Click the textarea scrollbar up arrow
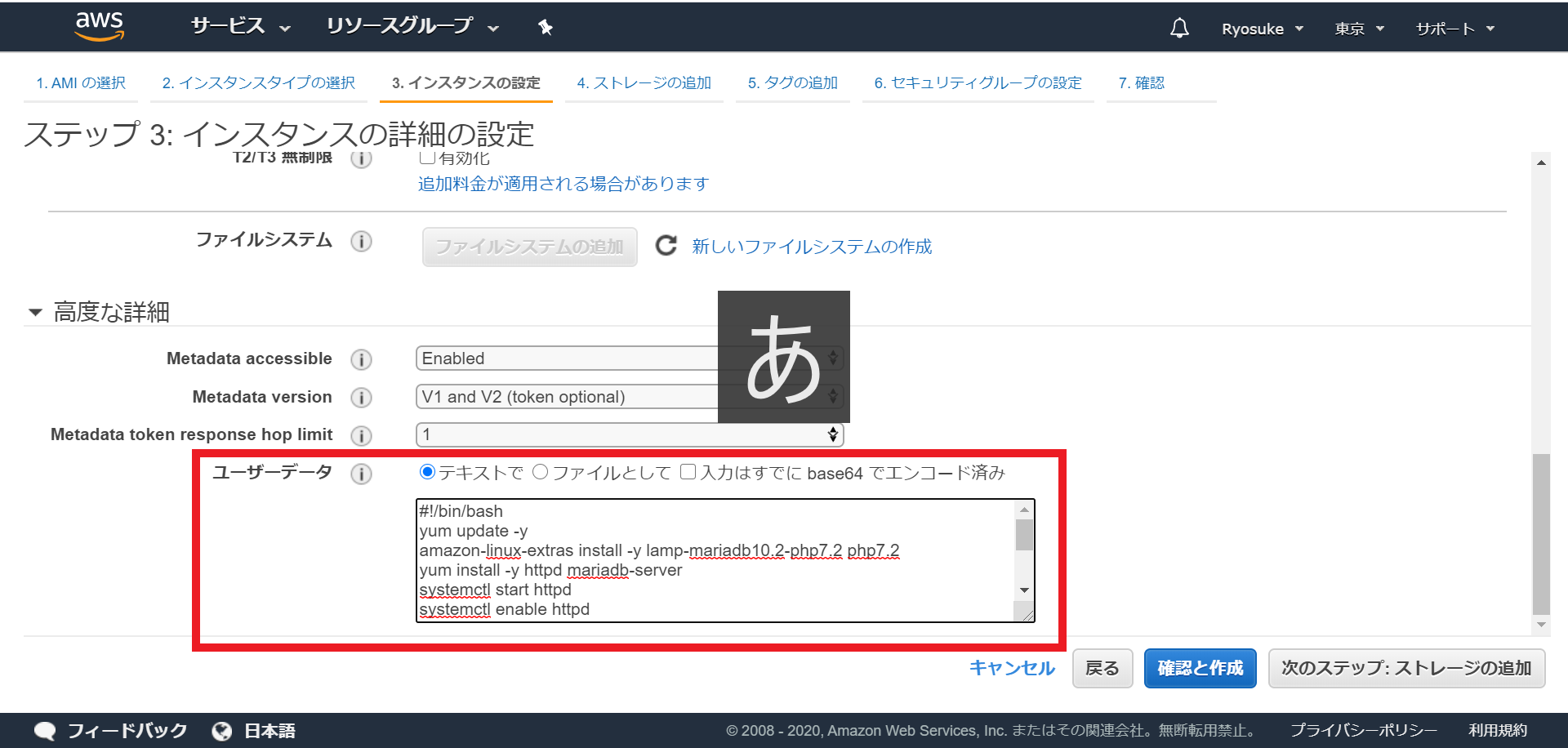The height and width of the screenshot is (748, 1568). click(1024, 510)
